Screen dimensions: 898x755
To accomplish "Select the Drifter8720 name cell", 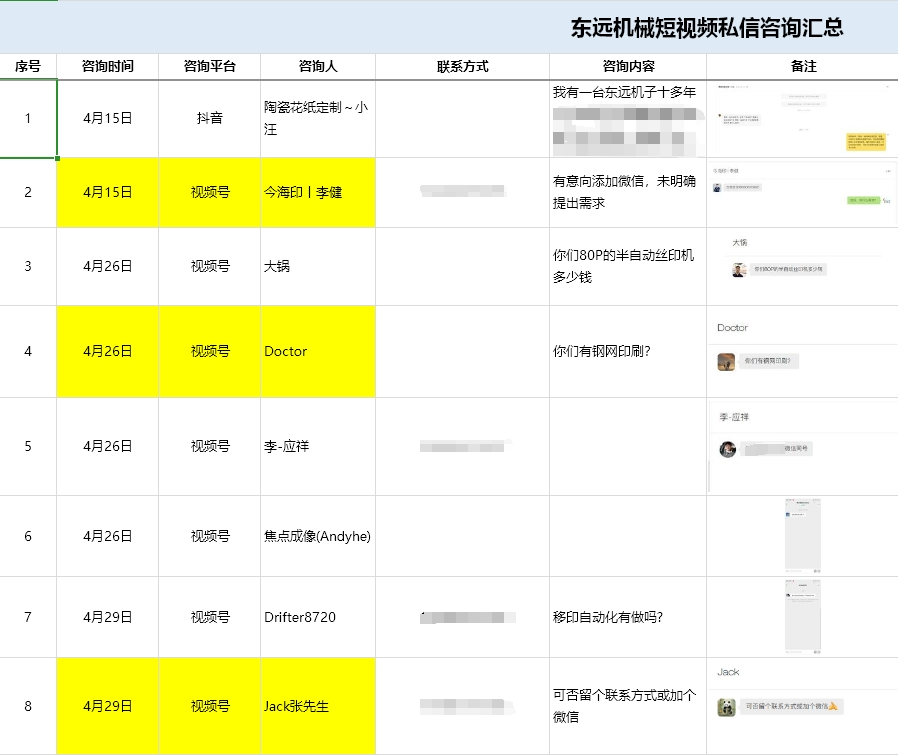I will (317, 617).
